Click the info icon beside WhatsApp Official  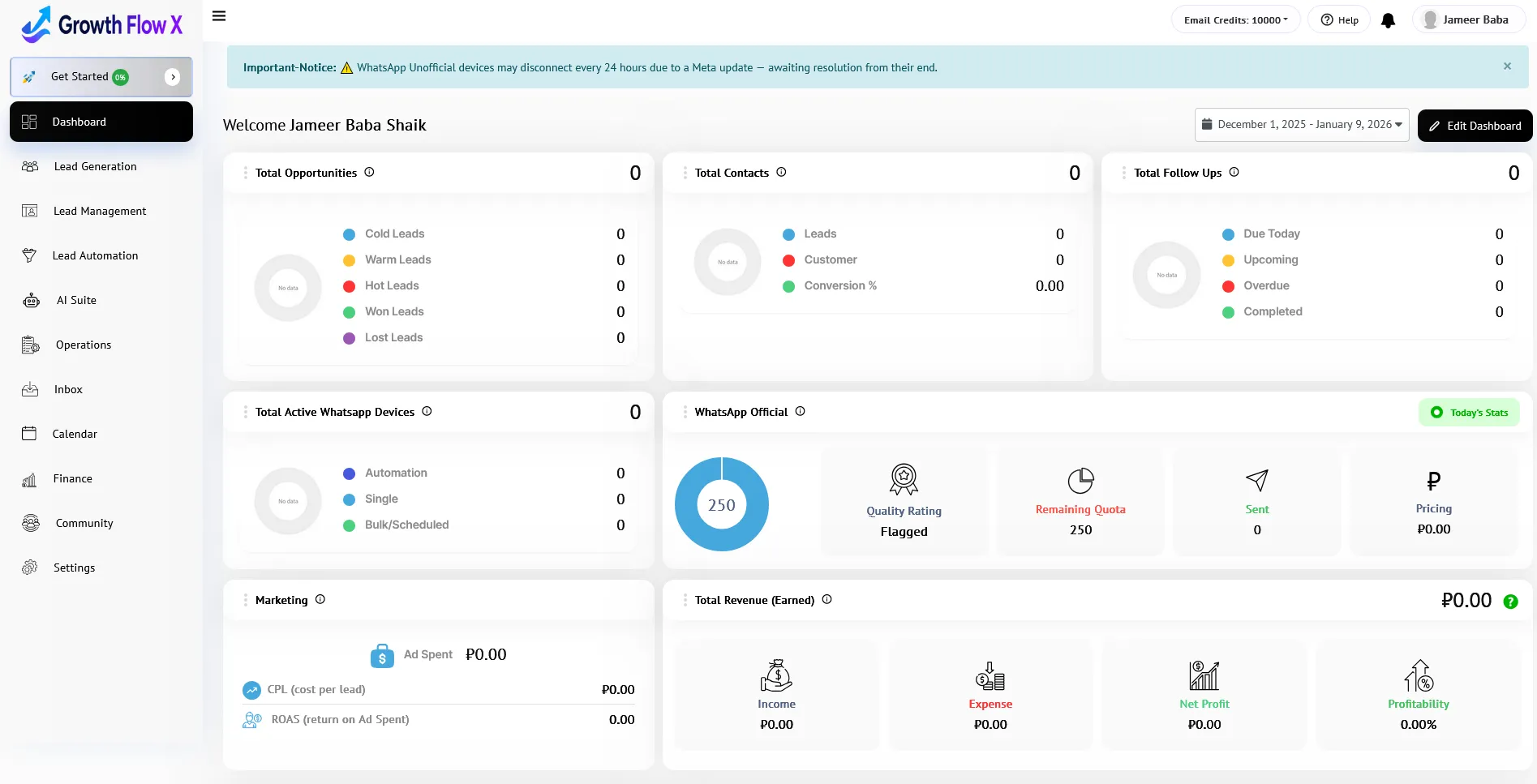point(800,411)
